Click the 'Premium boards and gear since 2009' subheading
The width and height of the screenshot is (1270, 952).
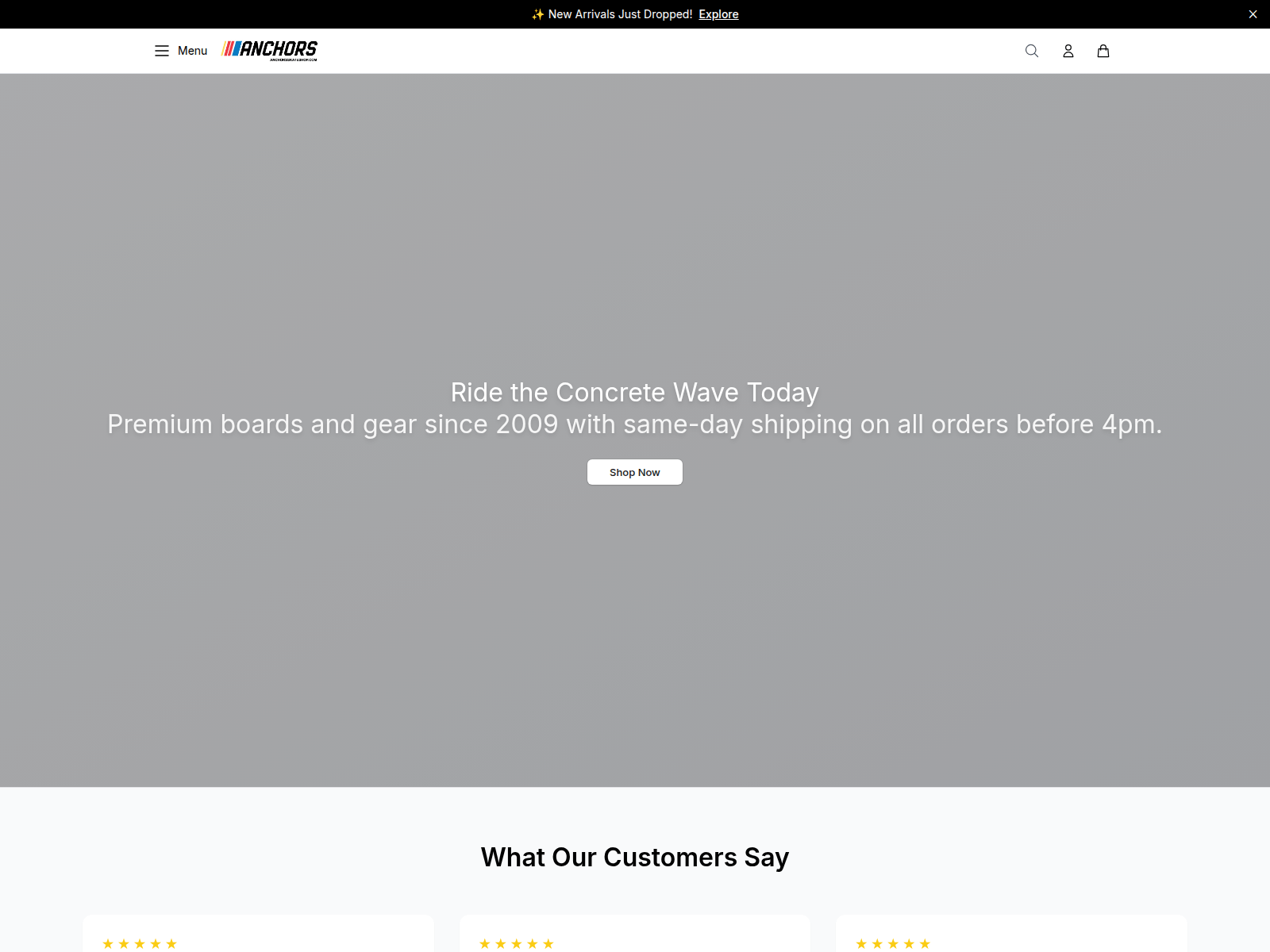[635, 424]
